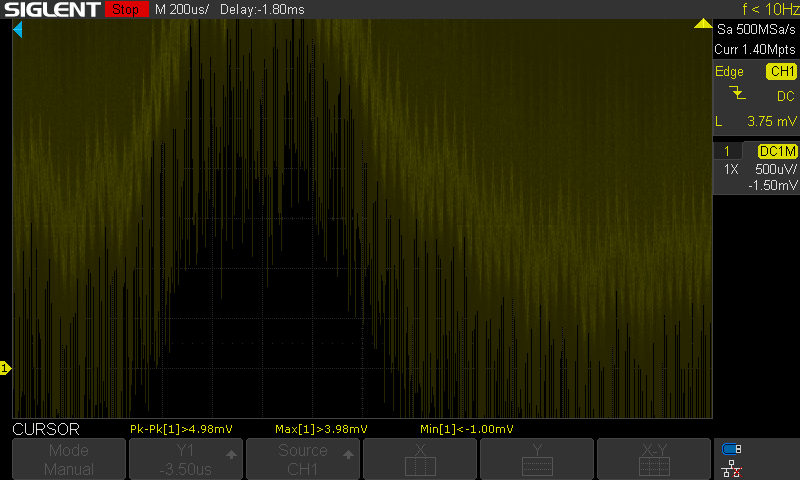Screen dimensions: 800x480
Task: Select the Mode Manual cursor softkey
Action: [69, 459]
